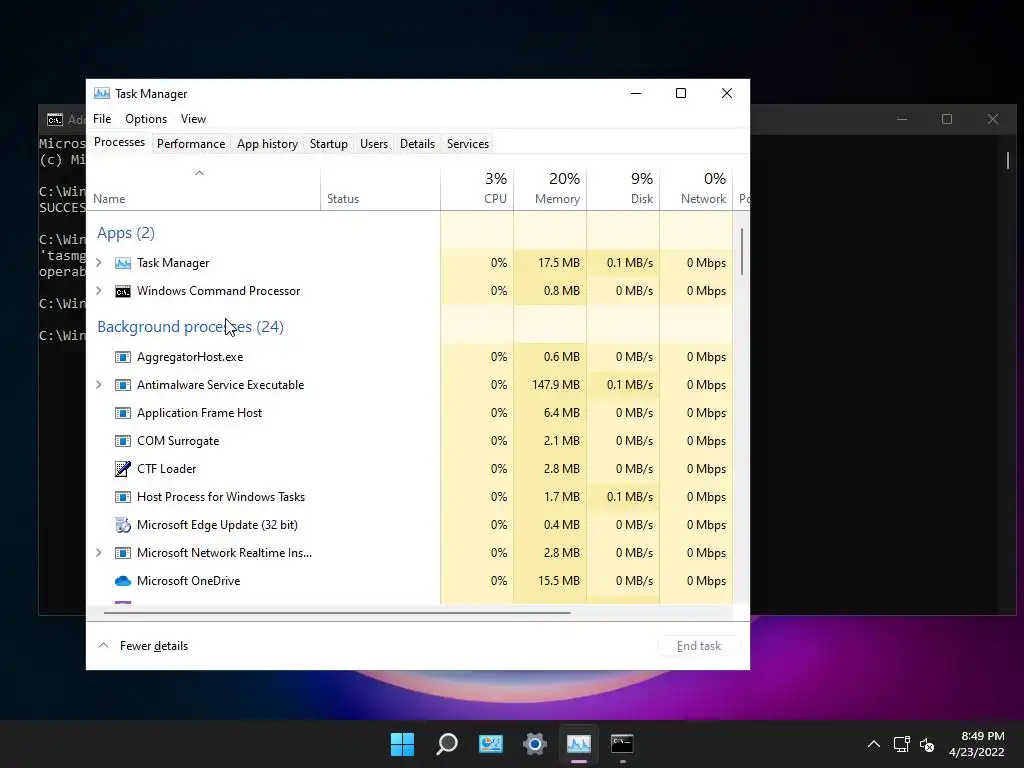Image resolution: width=1024 pixels, height=768 pixels.
Task: Click the 147.9 MB memory value
Action: [556, 385]
